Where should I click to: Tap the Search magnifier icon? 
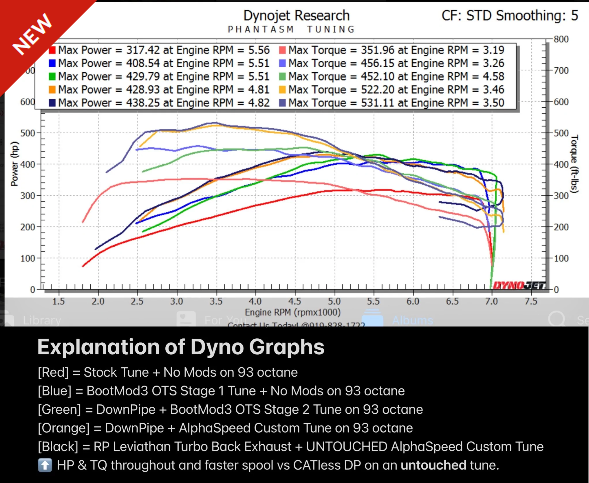[556, 319]
